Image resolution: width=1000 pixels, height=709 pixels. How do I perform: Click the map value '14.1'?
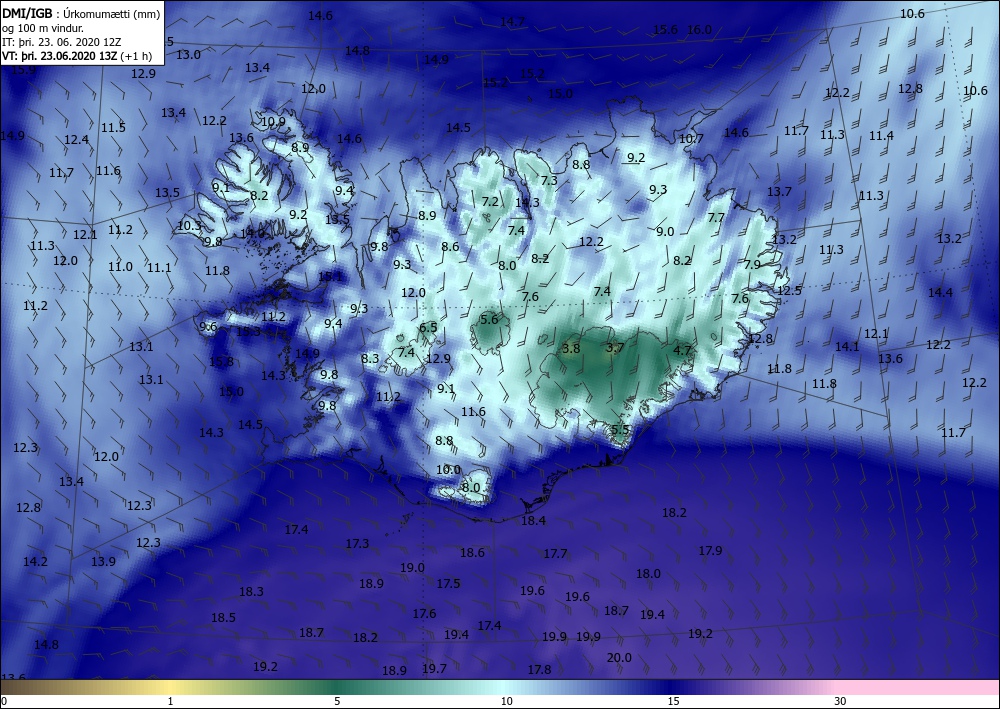click(x=847, y=346)
